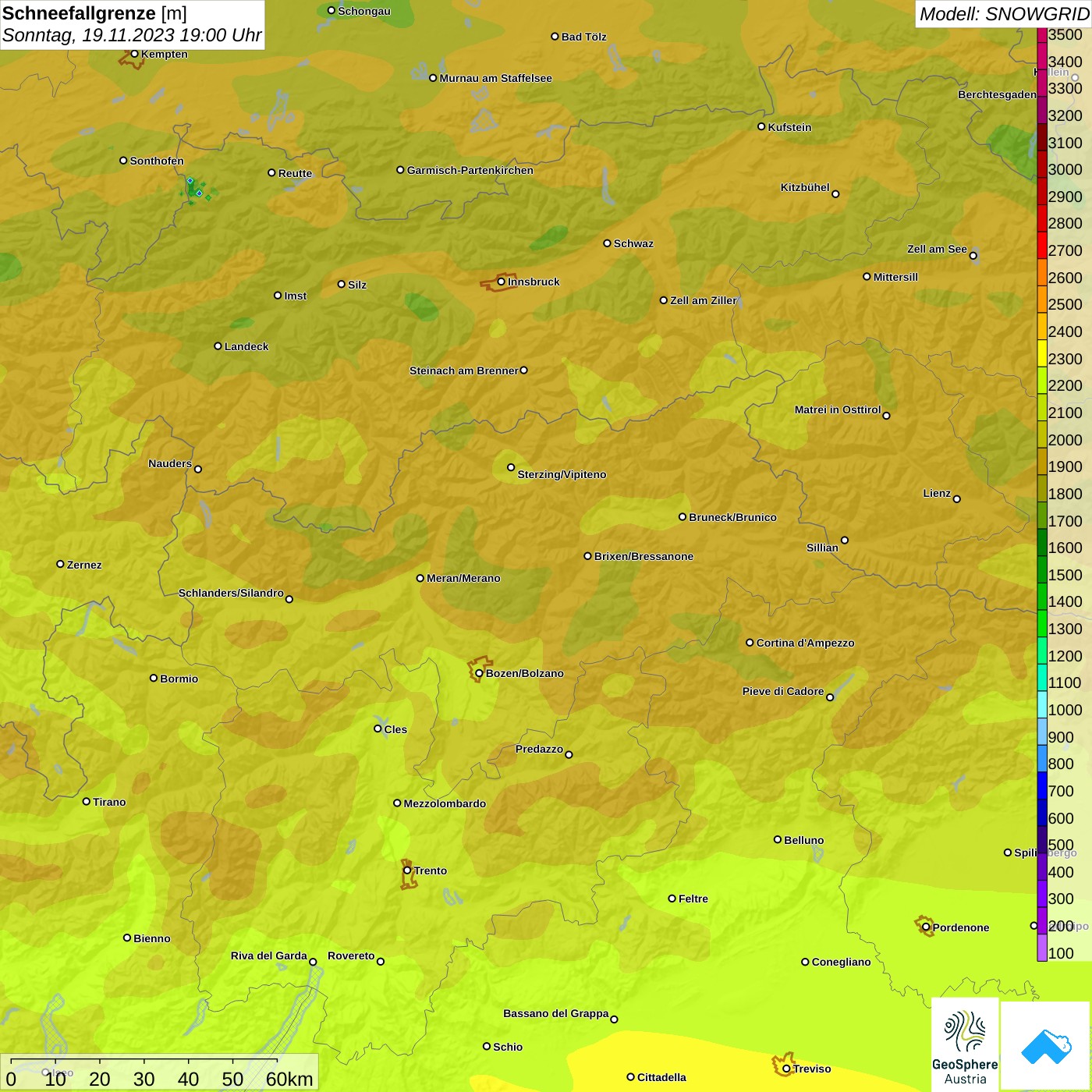Viewport: 1092px width, 1092px height.
Task: Click the 3500 m legend color
Action: tap(1042, 35)
